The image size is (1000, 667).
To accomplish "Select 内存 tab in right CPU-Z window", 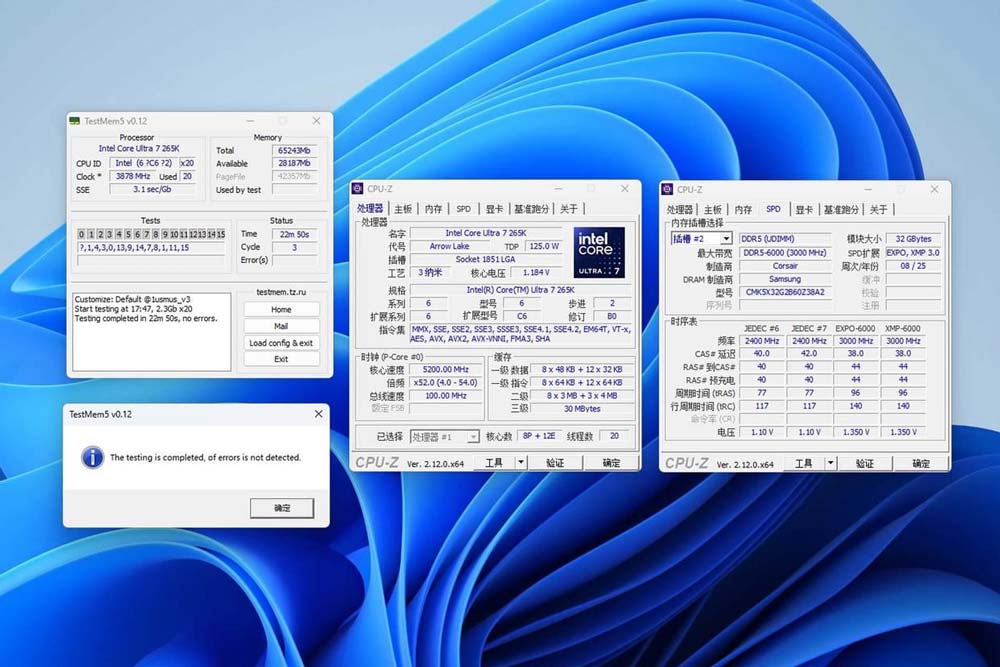I will (743, 209).
